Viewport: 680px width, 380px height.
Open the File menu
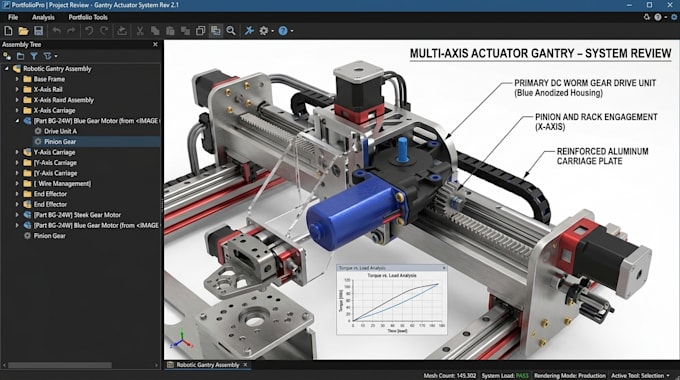(13, 17)
